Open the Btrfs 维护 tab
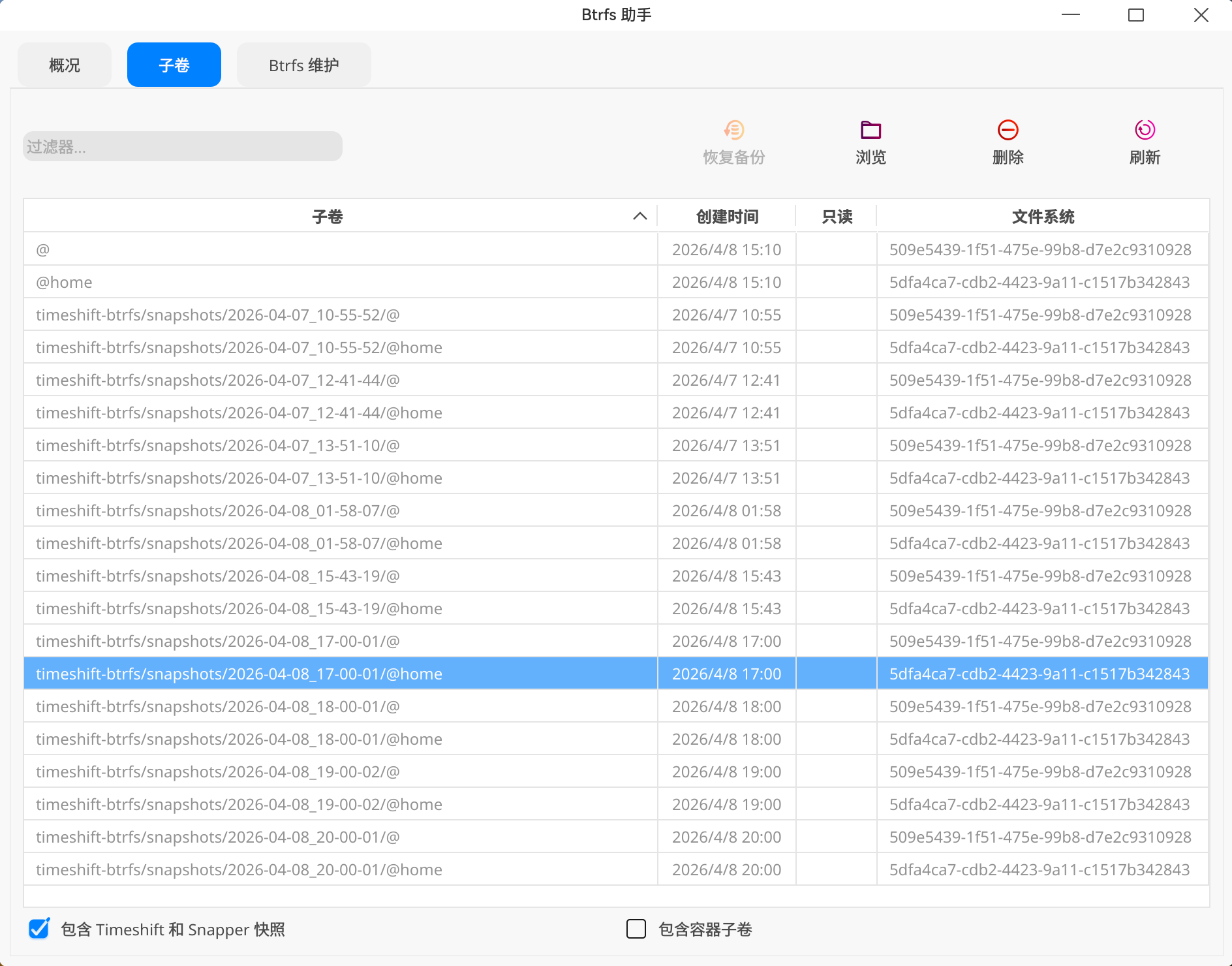Viewport: 1232px width, 966px height. (303, 65)
